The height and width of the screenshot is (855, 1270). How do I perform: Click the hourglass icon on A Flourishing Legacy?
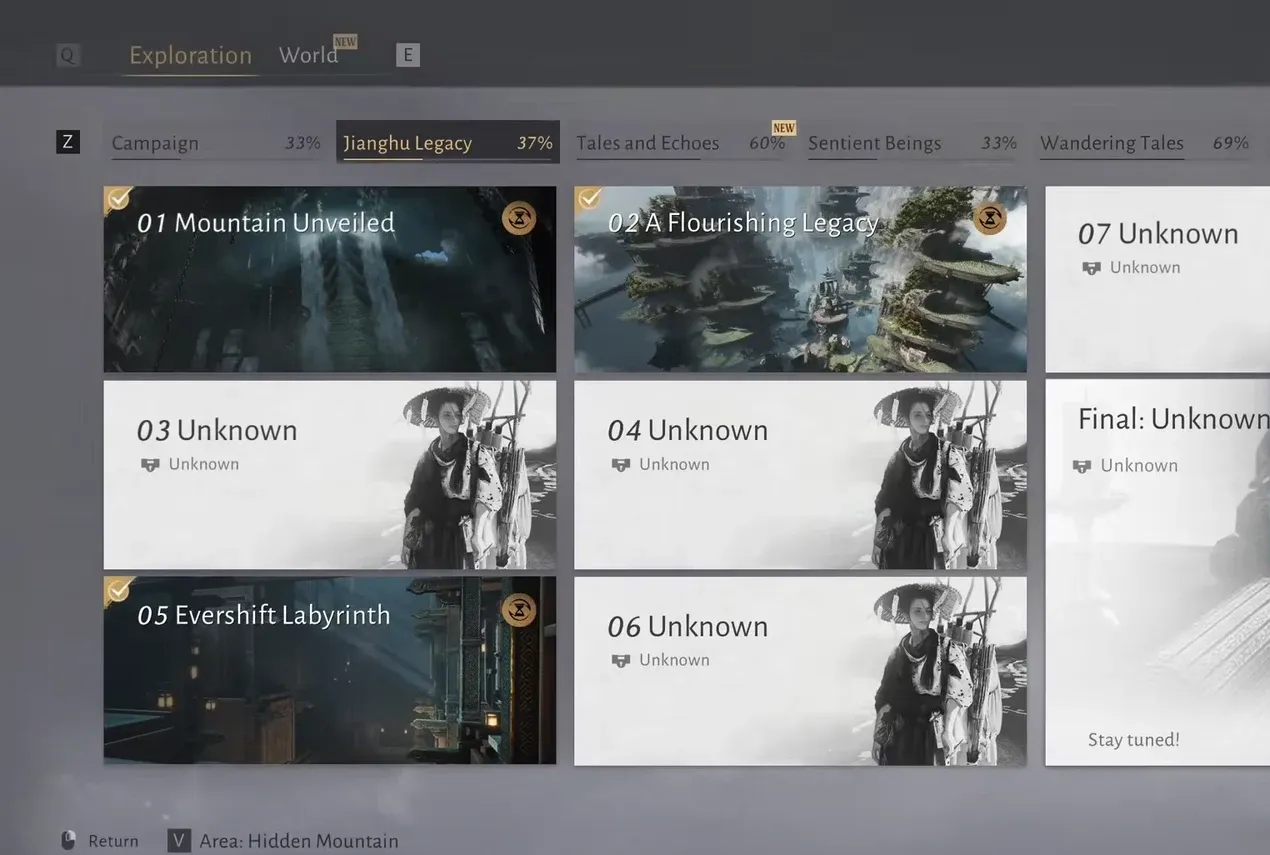pos(990,218)
